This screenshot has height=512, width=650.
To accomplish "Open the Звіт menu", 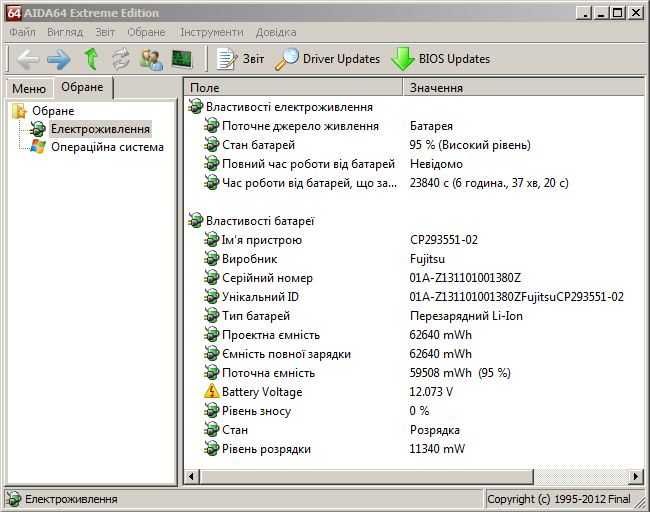I will [x=105, y=32].
